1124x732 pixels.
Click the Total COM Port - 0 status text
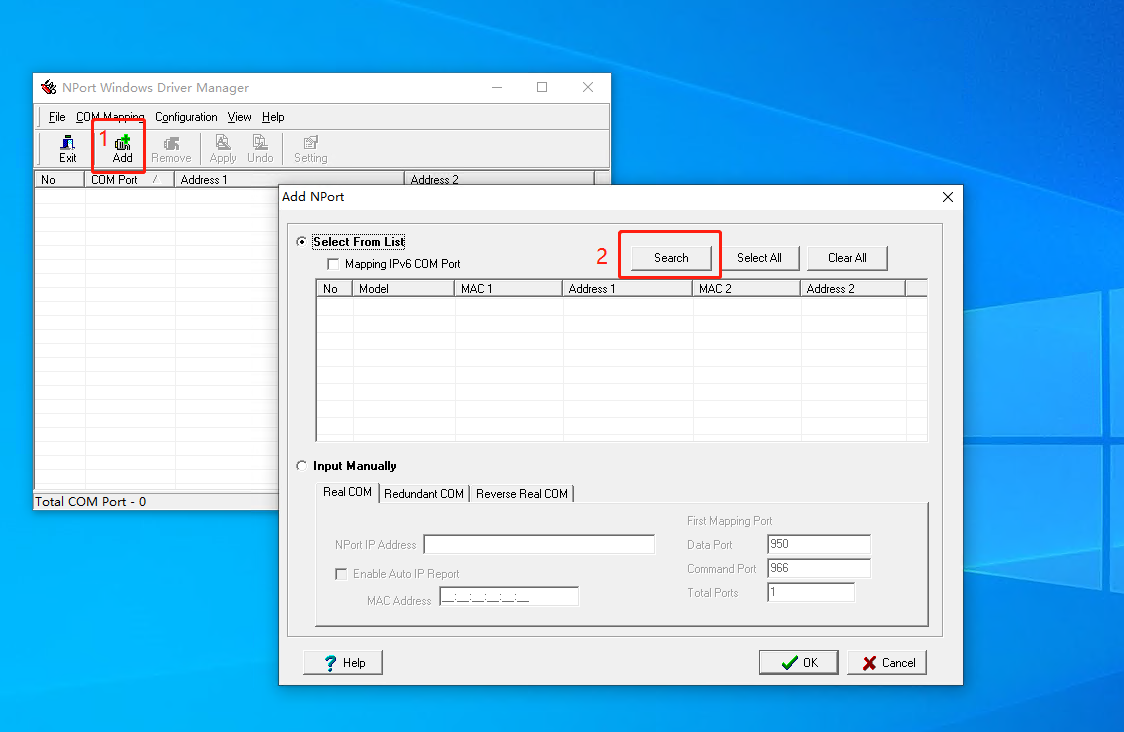tap(91, 502)
